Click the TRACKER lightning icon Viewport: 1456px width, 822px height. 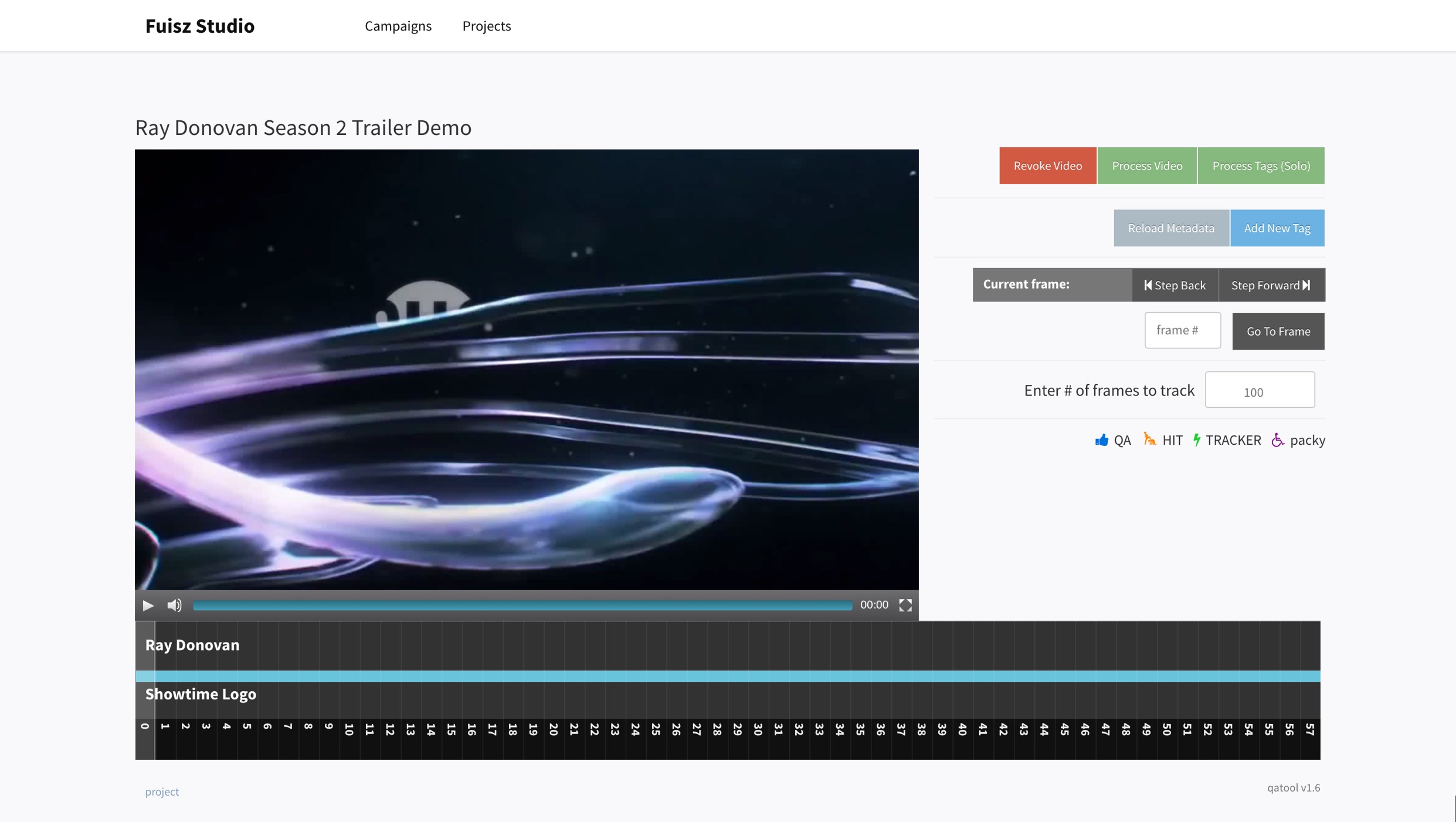pos(1197,440)
